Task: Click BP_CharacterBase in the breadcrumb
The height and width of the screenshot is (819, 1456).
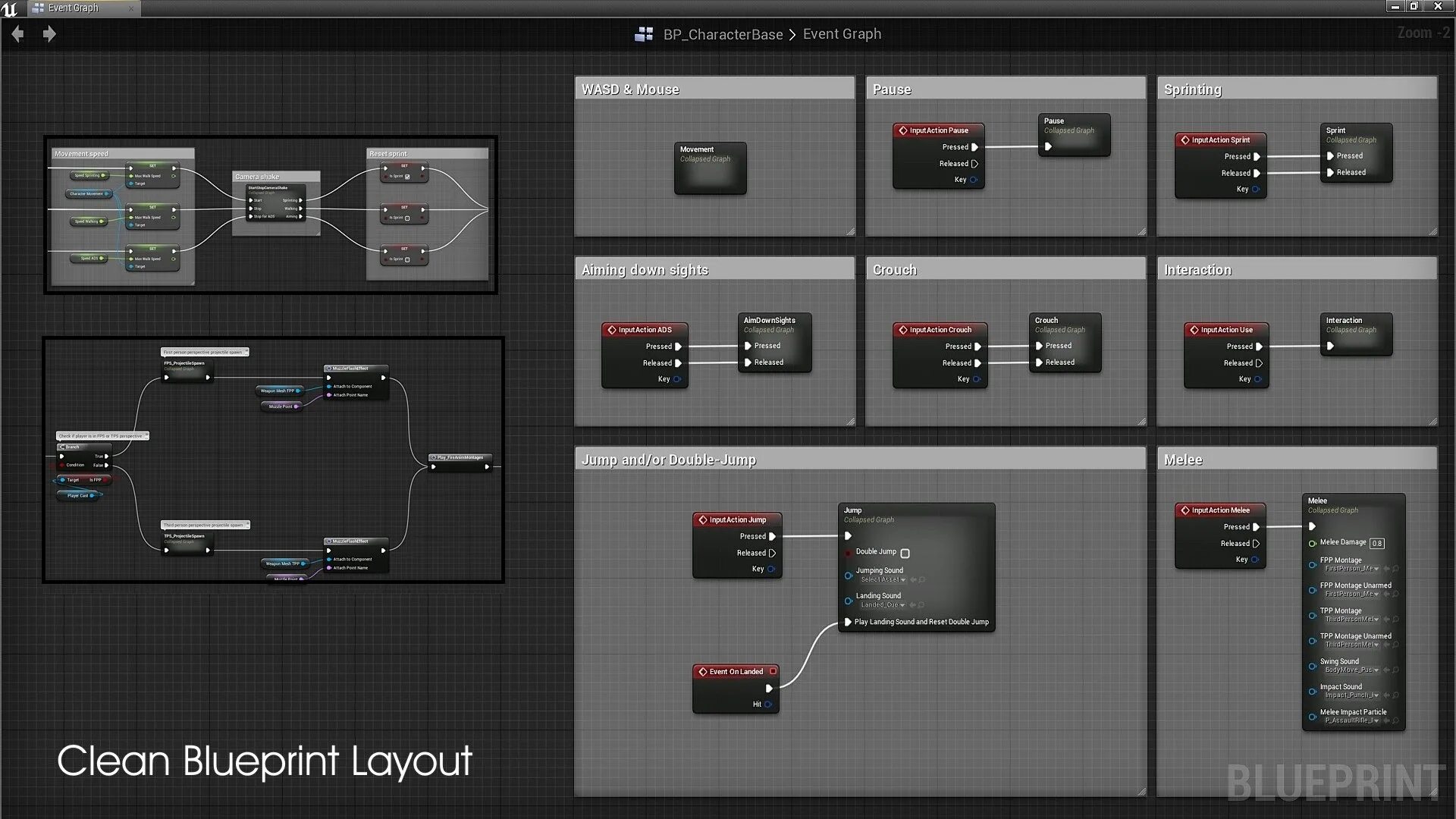Action: tap(722, 34)
